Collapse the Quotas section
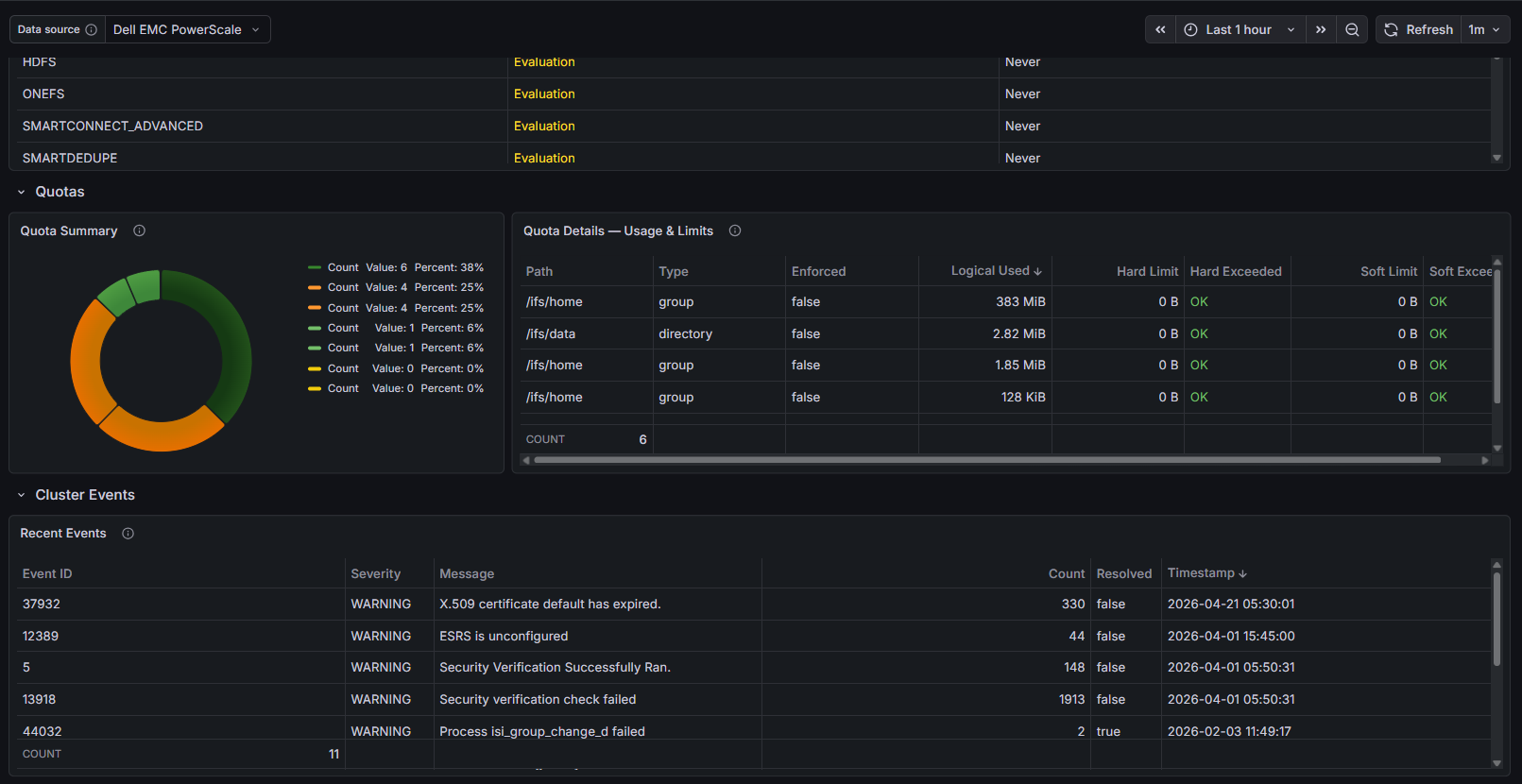This screenshot has height=784, width=1522. [x=22, y=192]
